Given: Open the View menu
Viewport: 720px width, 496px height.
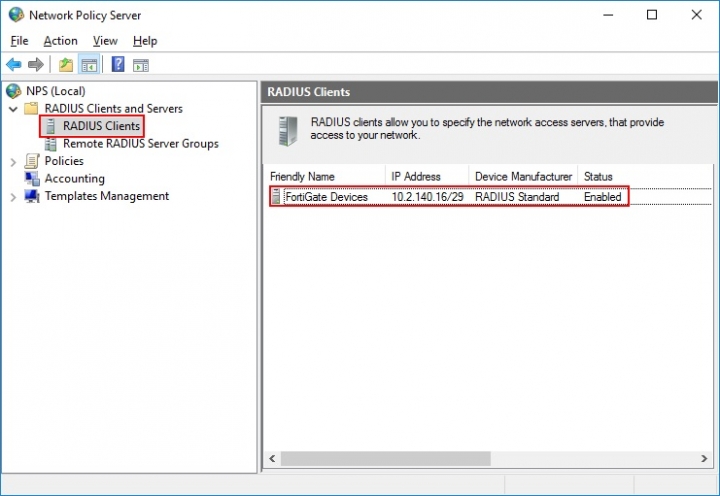Looking at the screenshot, I should pos(105,41).
